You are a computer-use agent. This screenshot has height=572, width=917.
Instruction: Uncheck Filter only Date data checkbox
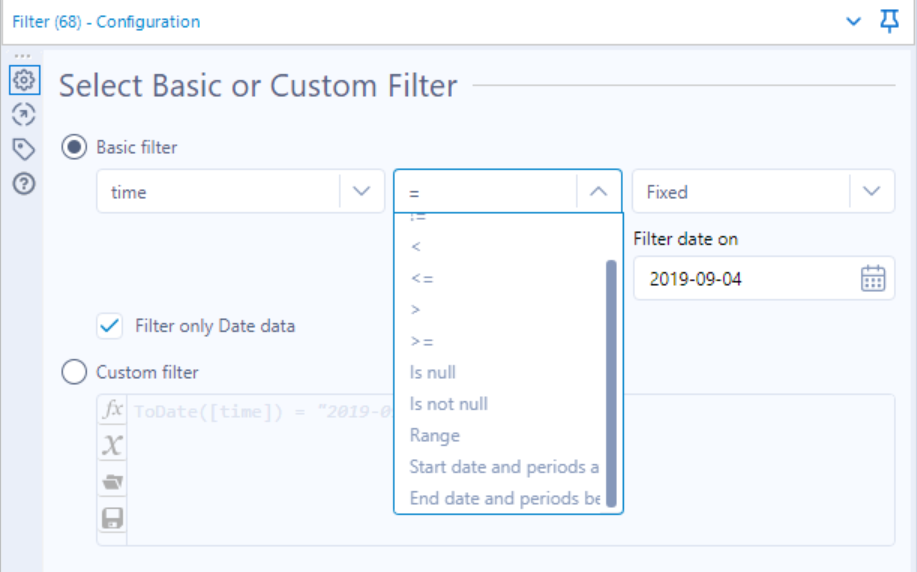coord(110,326)
